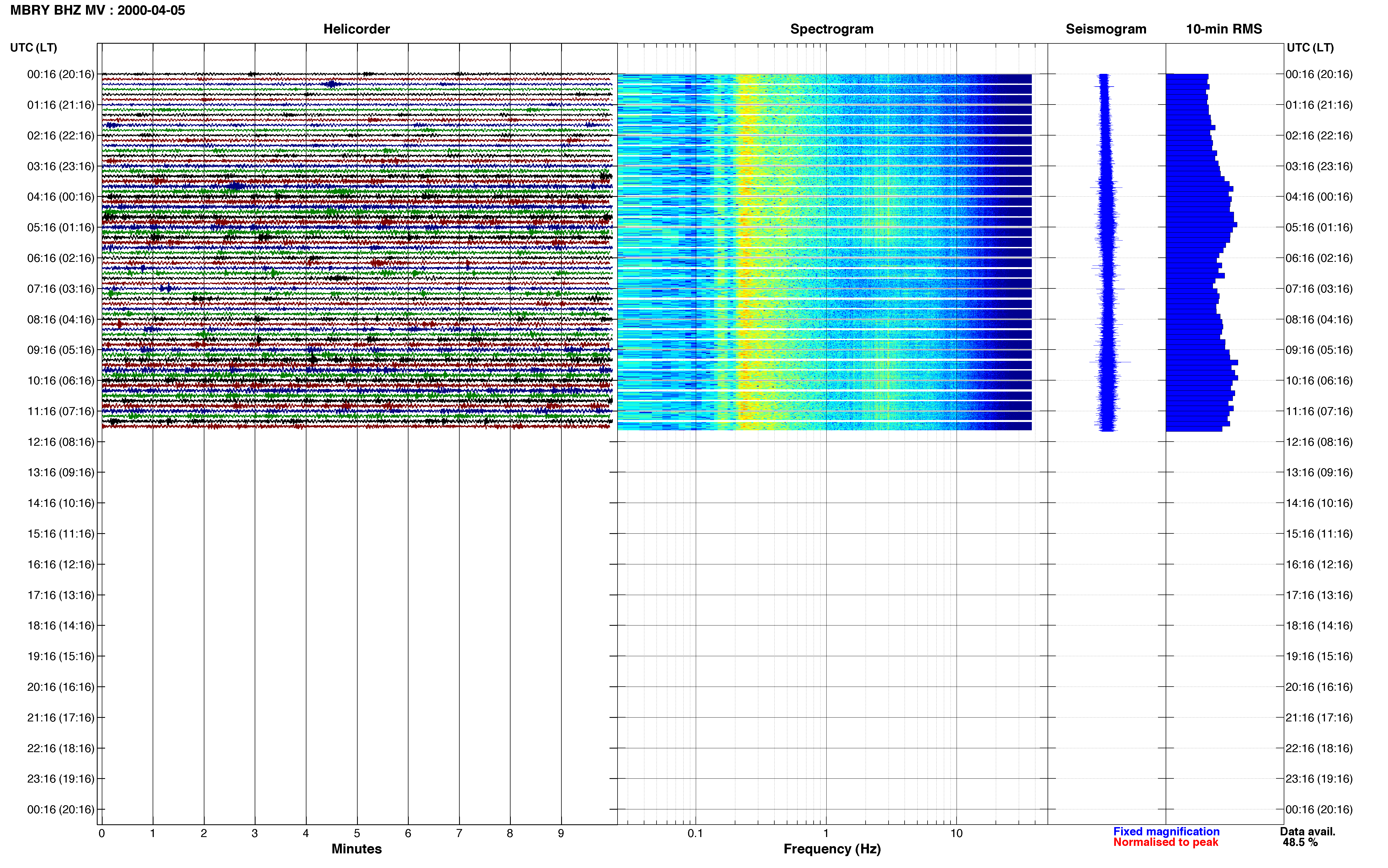This screenshot has width=1388, height=868.
Task: Select left time label '01:16 (21:16)'
Action: pyautogui.click(x=61, y=105)
